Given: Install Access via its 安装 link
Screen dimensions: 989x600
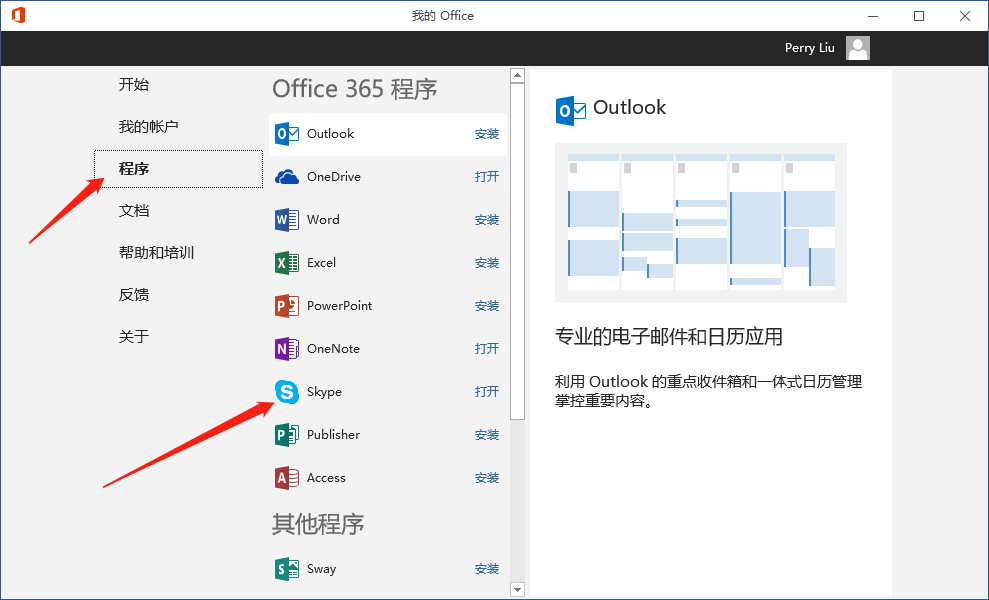Looking at the screenshot, I should click(487, 478).
